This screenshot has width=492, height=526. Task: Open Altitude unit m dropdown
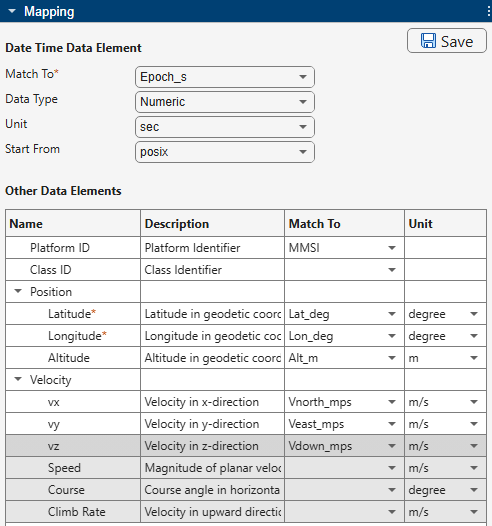[445, 358]
